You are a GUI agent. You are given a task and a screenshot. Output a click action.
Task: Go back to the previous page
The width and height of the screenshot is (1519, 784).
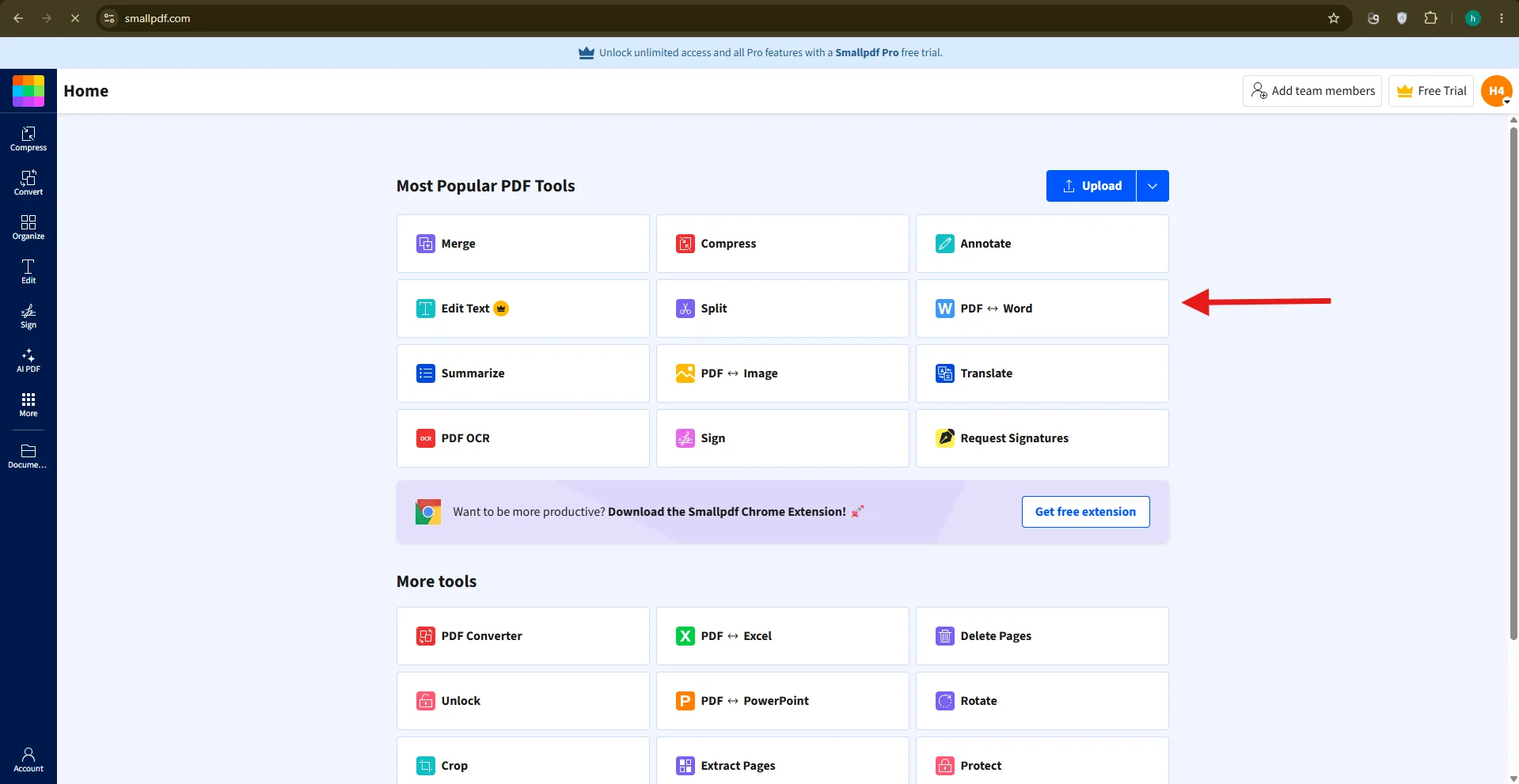click(x=18, y=18)
